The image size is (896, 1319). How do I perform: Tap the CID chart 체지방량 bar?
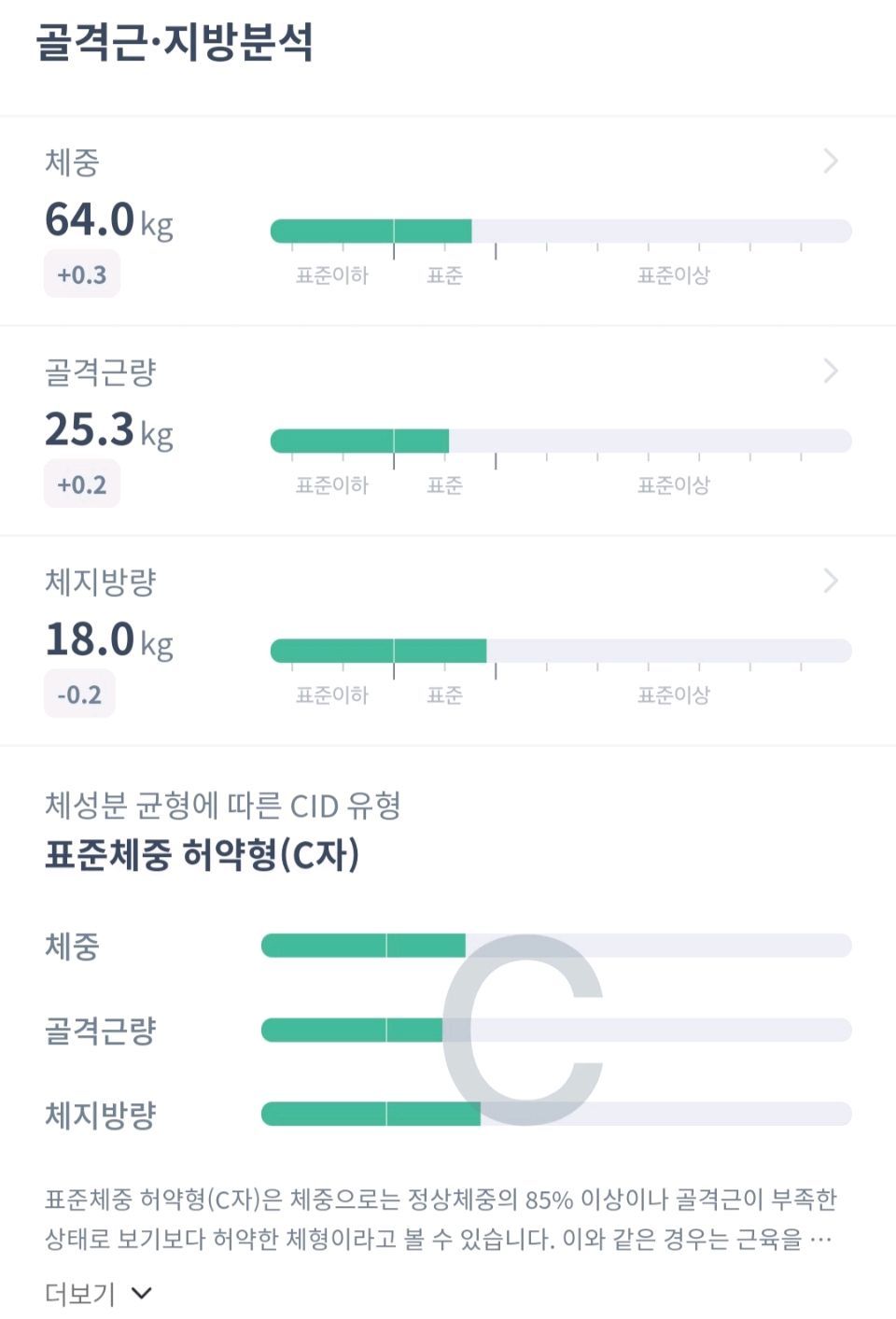click(x=556, y=1114)
